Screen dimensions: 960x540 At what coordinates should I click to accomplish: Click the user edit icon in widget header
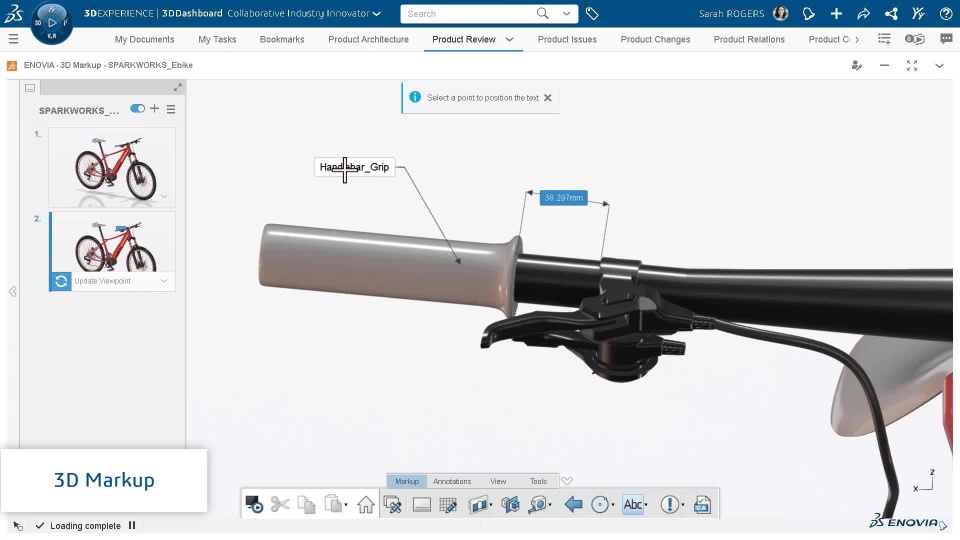(x=857, y=66)
